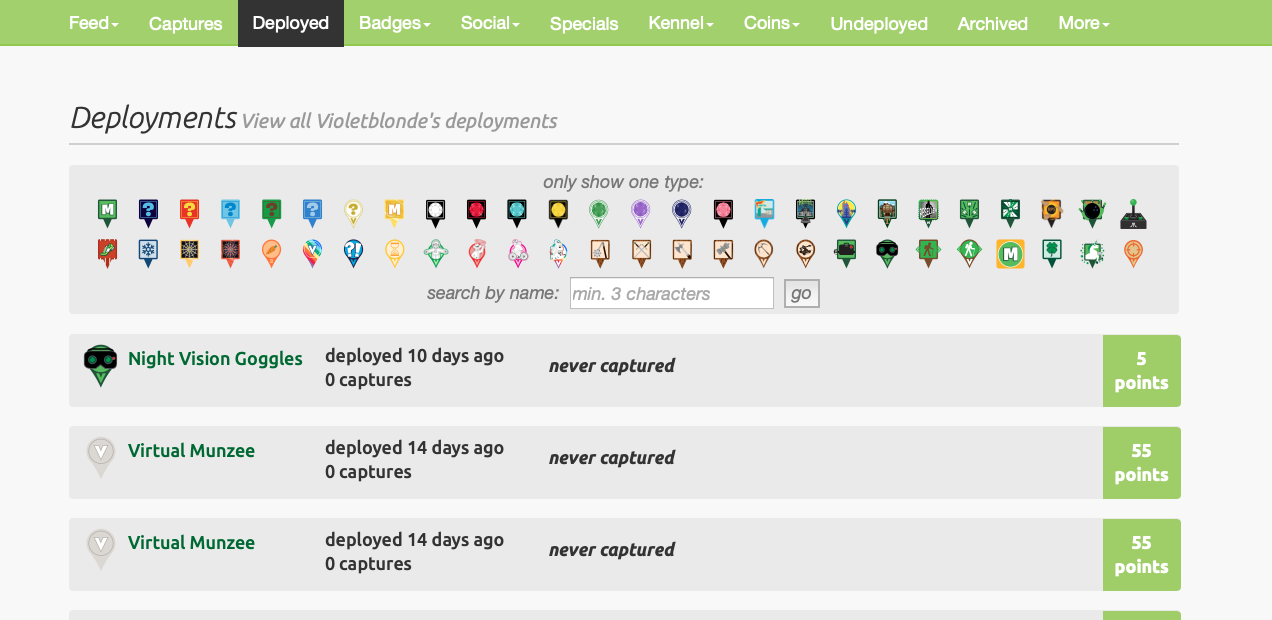Filter by the four-leaf clover pin icon
Image resolution: width=1272 pixels, height=620 pixels.
(1051, 253)
